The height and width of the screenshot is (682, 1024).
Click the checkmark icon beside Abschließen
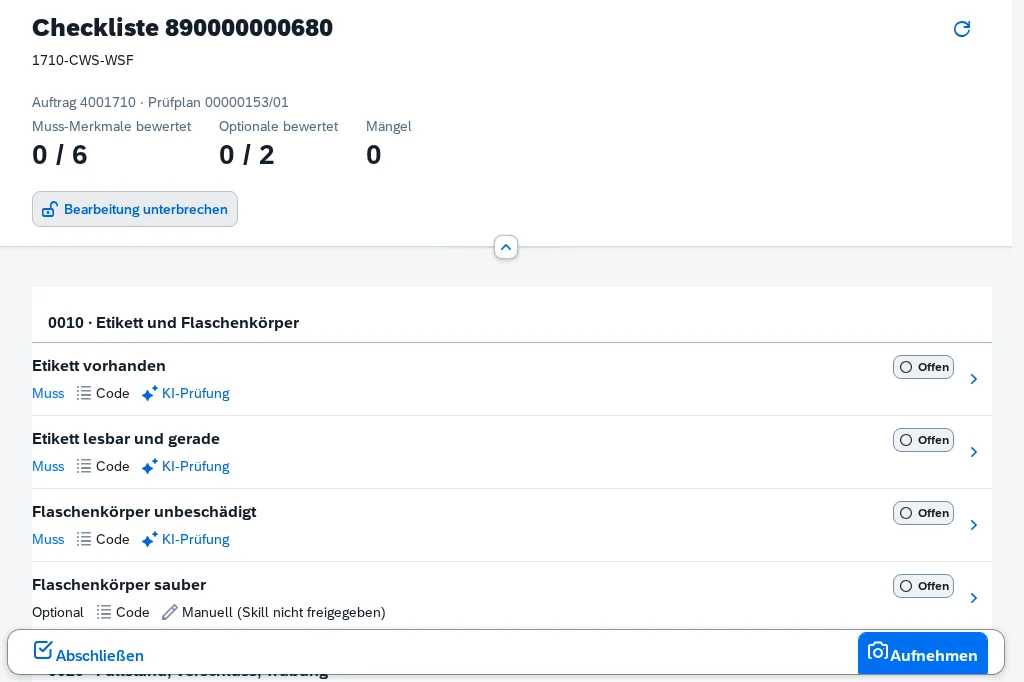[x=42, y=650]
